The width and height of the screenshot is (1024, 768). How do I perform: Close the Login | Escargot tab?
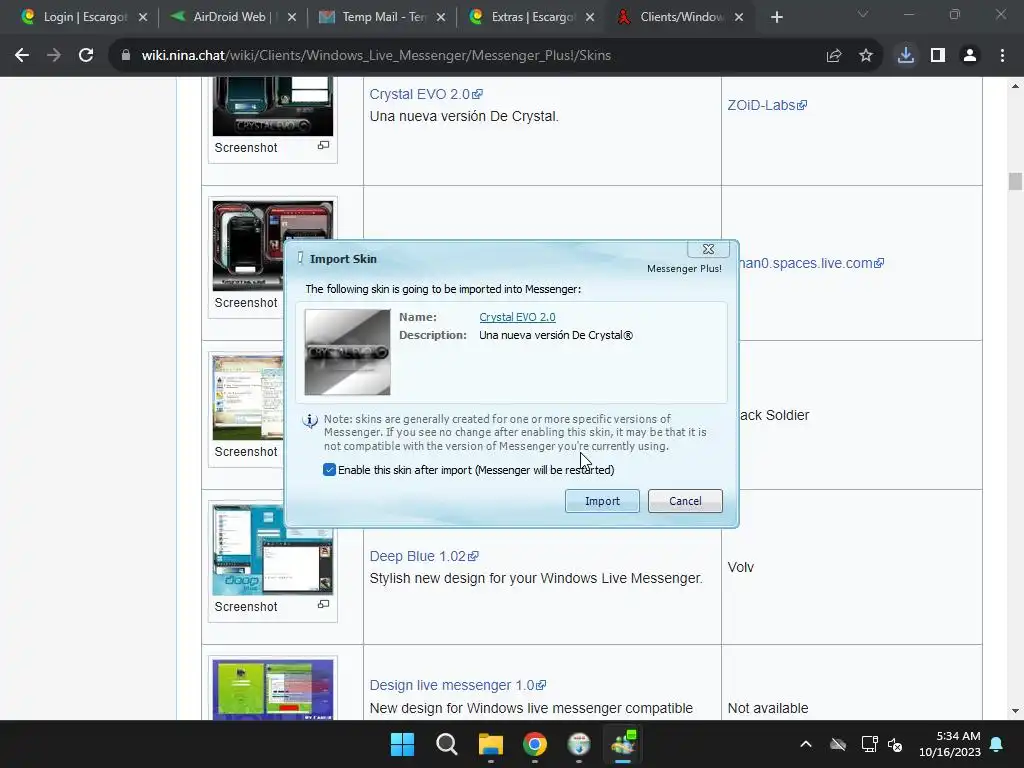tap(143, 17)
